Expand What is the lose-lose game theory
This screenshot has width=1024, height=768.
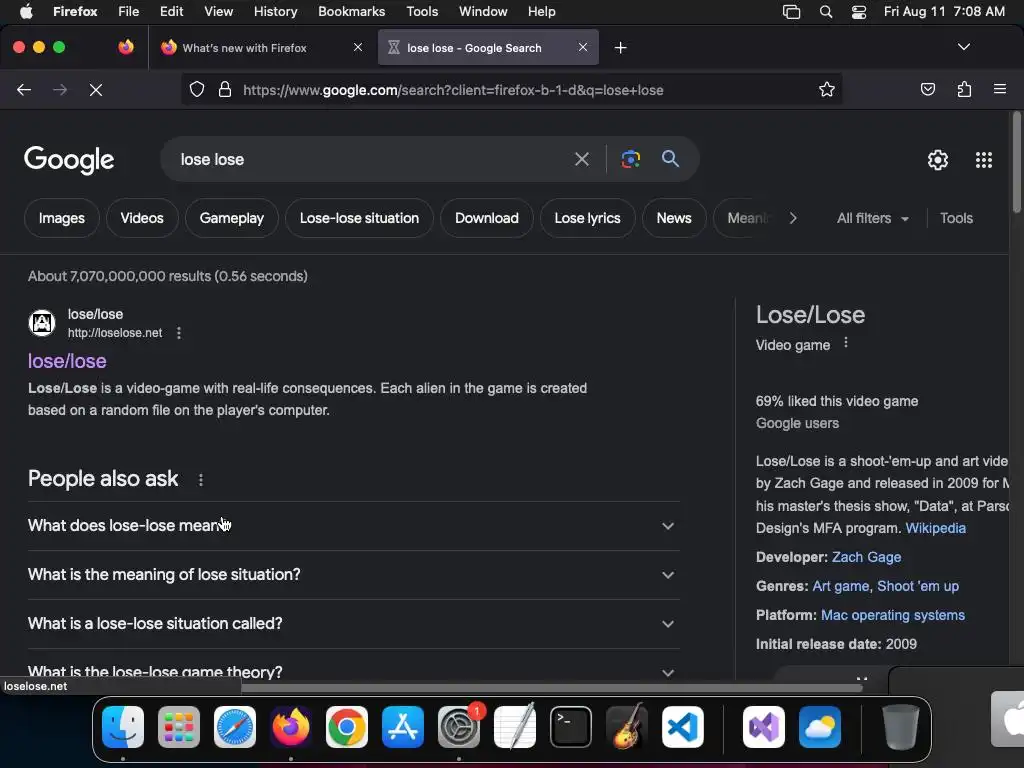[x=353, y=672]
